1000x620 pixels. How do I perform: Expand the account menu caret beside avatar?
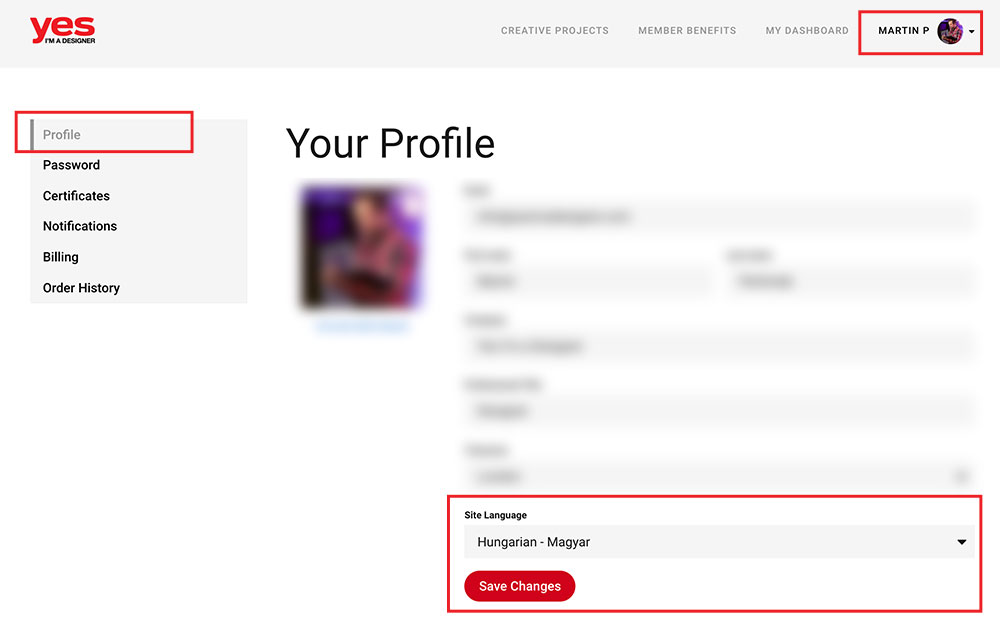click(x=972, y=32)
